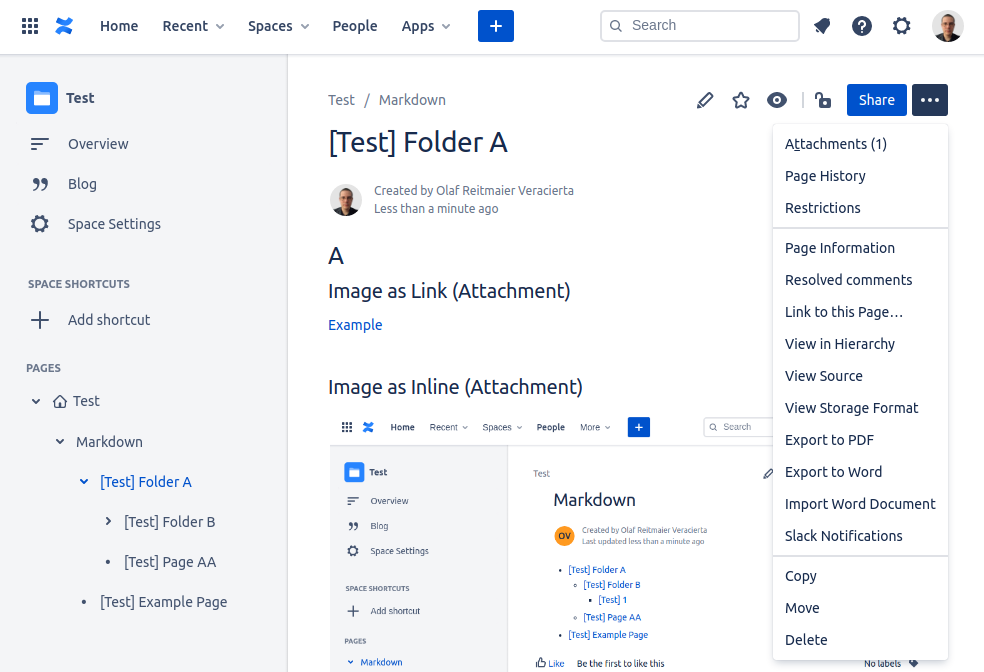Click the inline attachment screenshot image
Screen dimensions: 984x672
pos(550,540)
